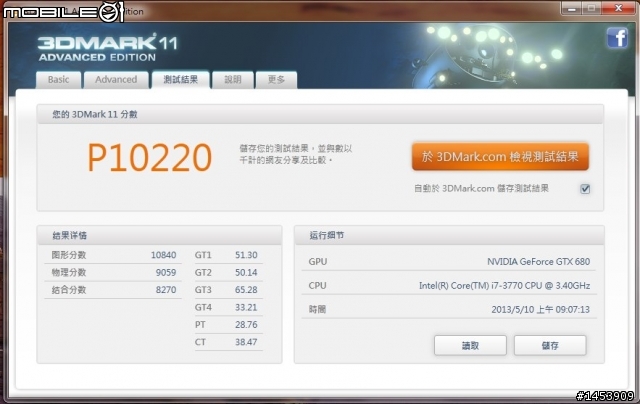
Task: Click the 您的 3DMark 11 分數 header
Action: coord(95,115)
